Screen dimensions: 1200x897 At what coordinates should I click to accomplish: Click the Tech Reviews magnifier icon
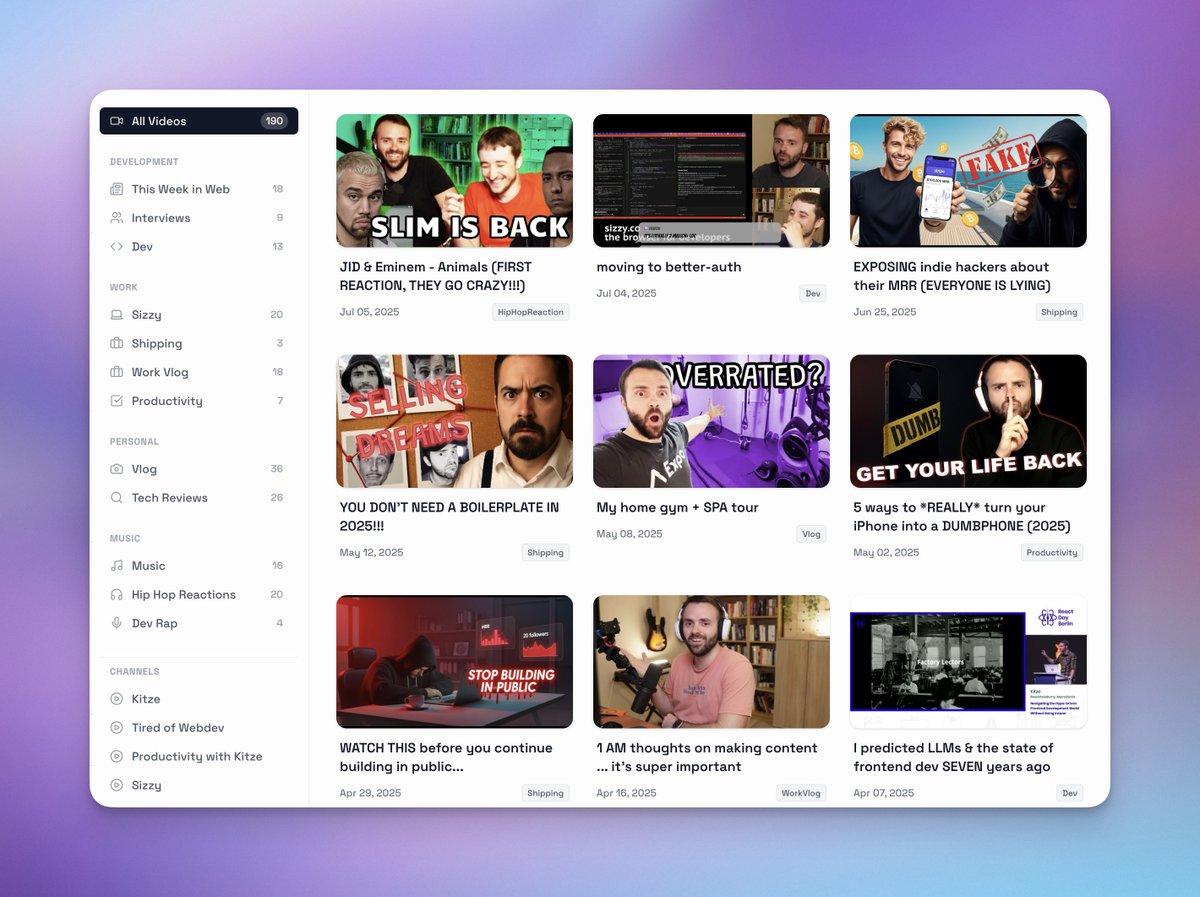coord(117,498)
